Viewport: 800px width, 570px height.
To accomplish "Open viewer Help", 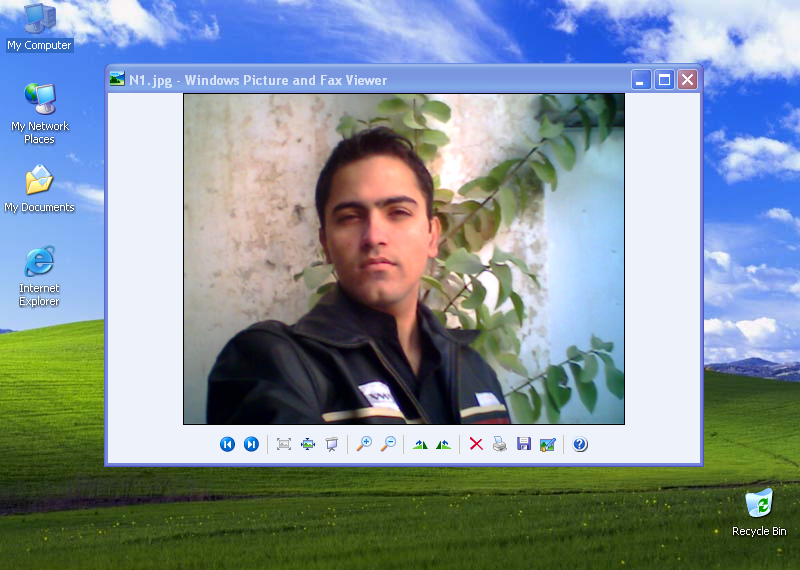I will click(x=580, y=444).
